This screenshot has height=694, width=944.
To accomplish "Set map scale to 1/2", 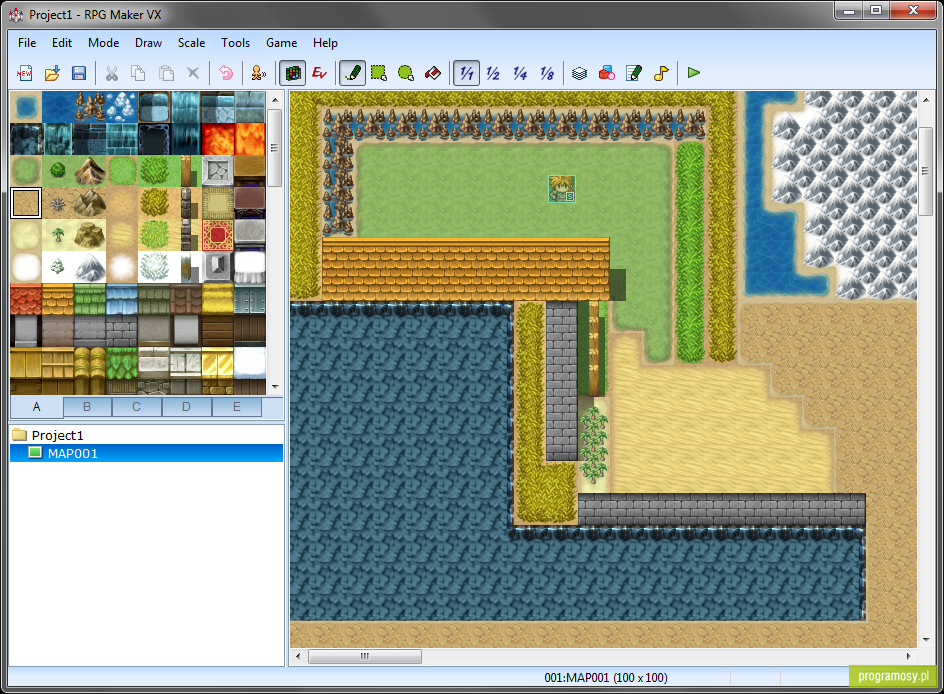I will pyautogui.click(x=493, y=73).
